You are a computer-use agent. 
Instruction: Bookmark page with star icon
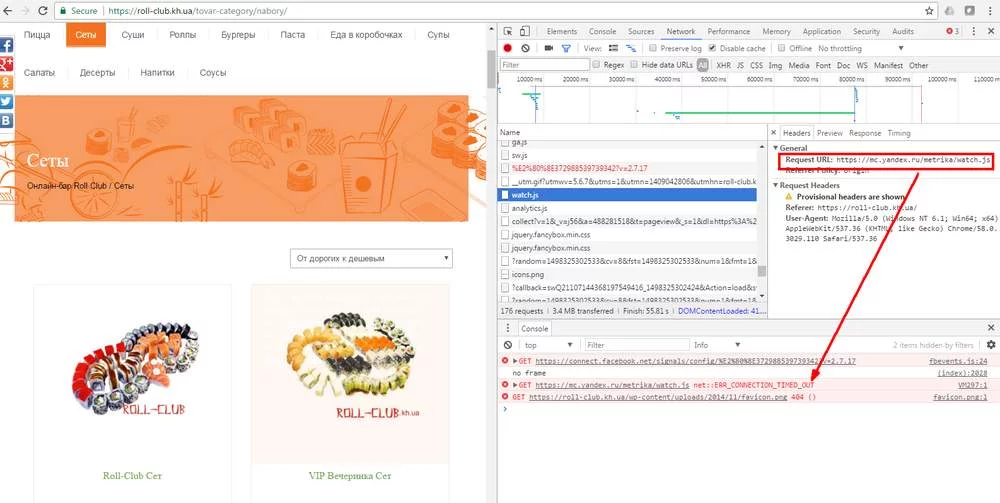click(x=929, y=11)
